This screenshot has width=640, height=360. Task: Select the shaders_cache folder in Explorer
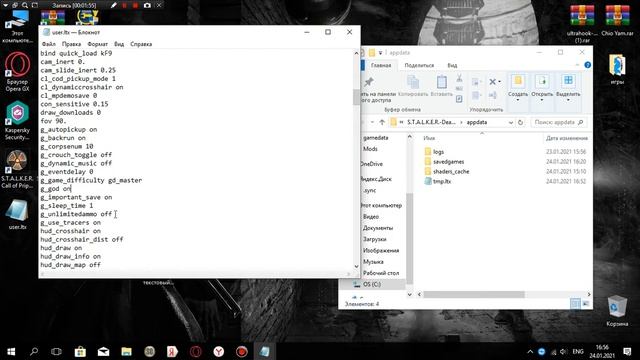click(x=451, y=171)
